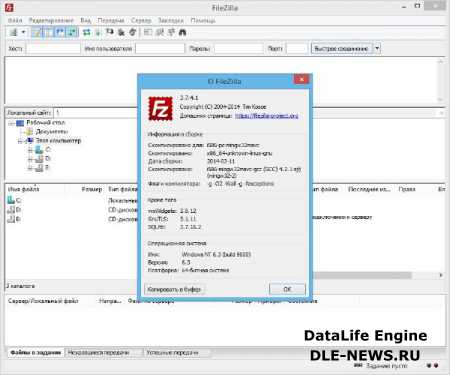Screen dimensions: 450x375
Task: Click the Disconnect from server icon
Action: pyautogui.click(x=121, y=32)
